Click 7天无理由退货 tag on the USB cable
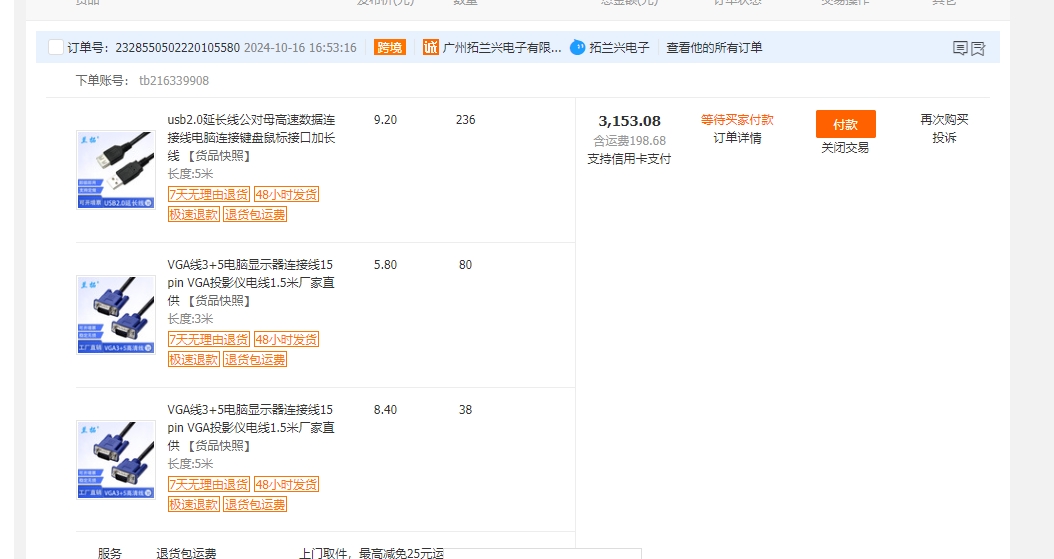The height and width of the screenshot is (559, 1054). (209, 195)
